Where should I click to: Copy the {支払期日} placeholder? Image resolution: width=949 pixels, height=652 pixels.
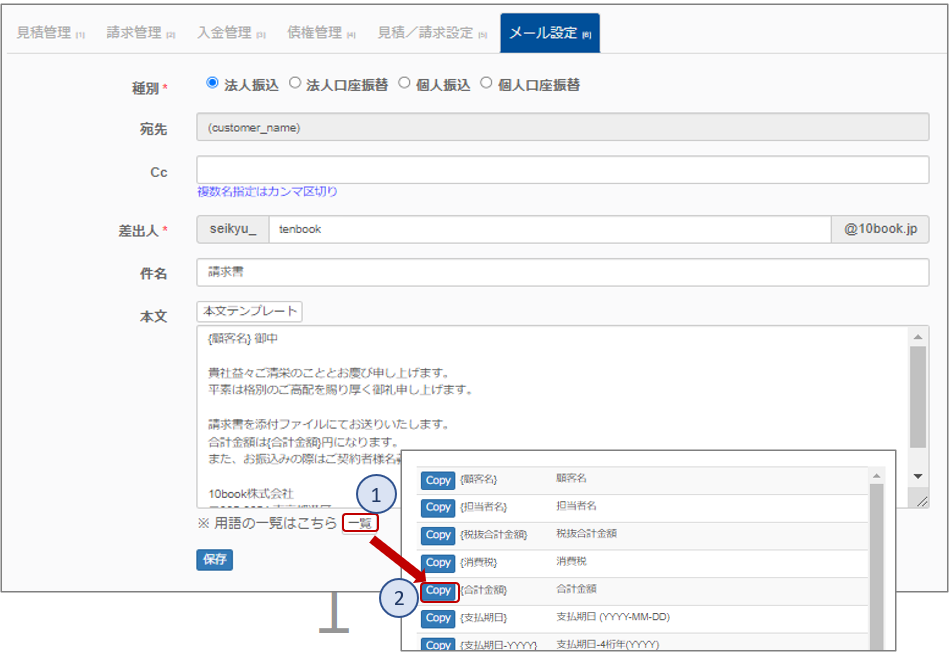click(438, 618)
